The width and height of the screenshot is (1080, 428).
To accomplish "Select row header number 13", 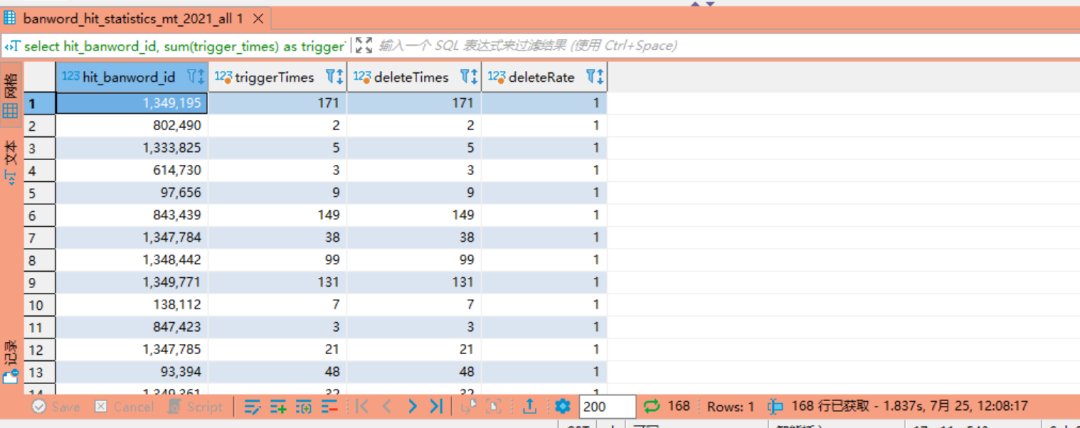I will [40, 372].
